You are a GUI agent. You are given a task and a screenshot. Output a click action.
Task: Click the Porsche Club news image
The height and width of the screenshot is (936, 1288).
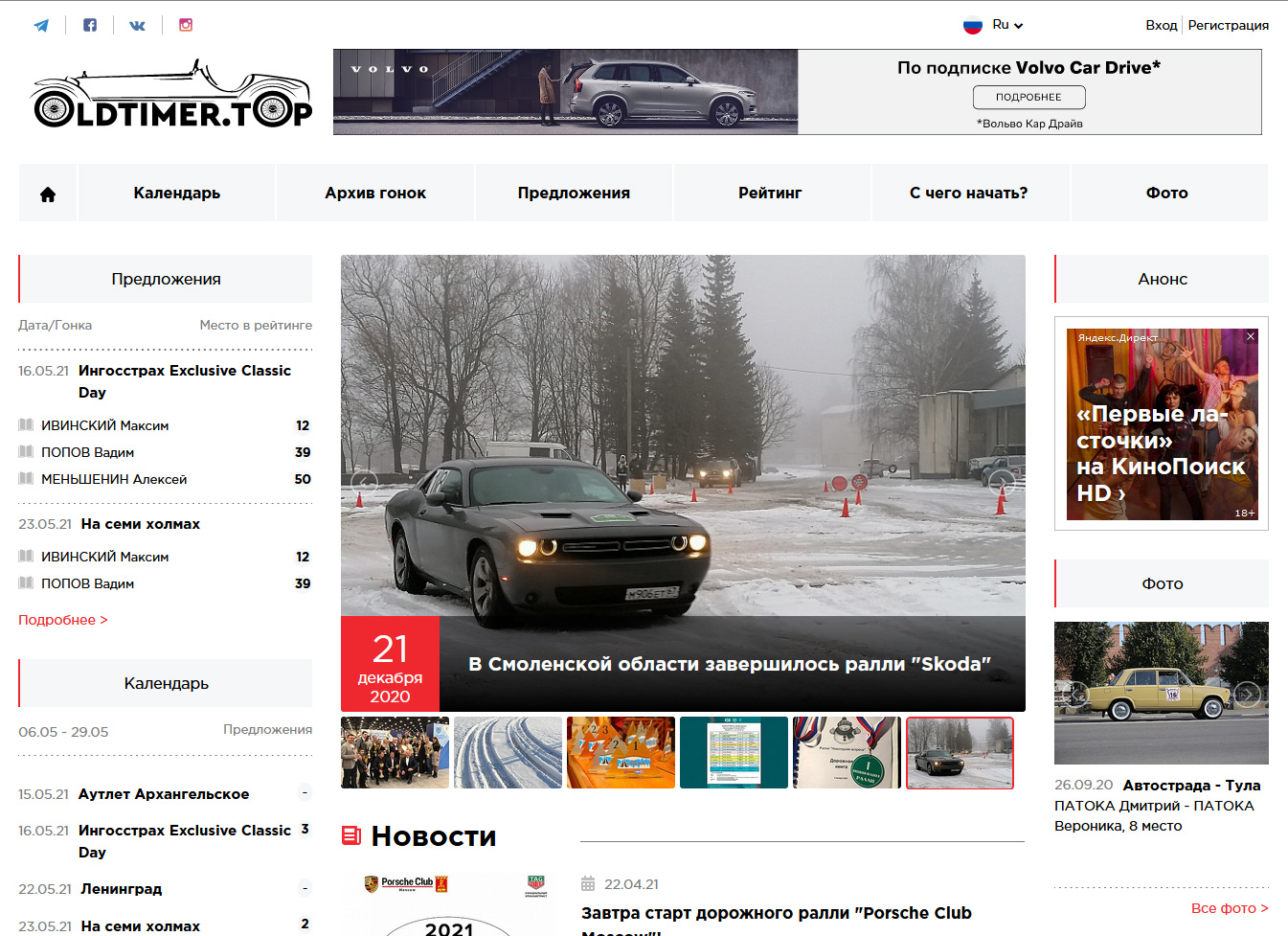(x=449, y=904)
